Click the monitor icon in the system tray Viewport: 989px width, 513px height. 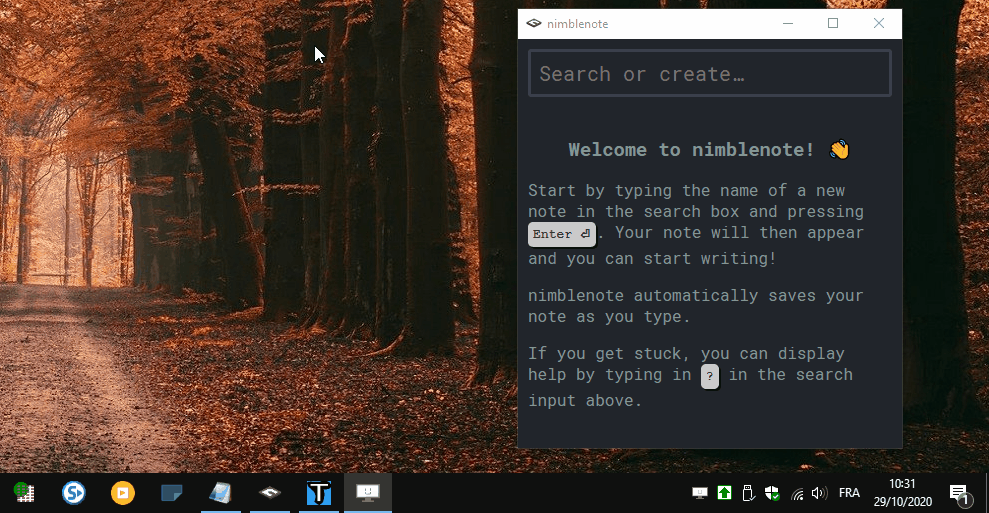coord(699,493)
